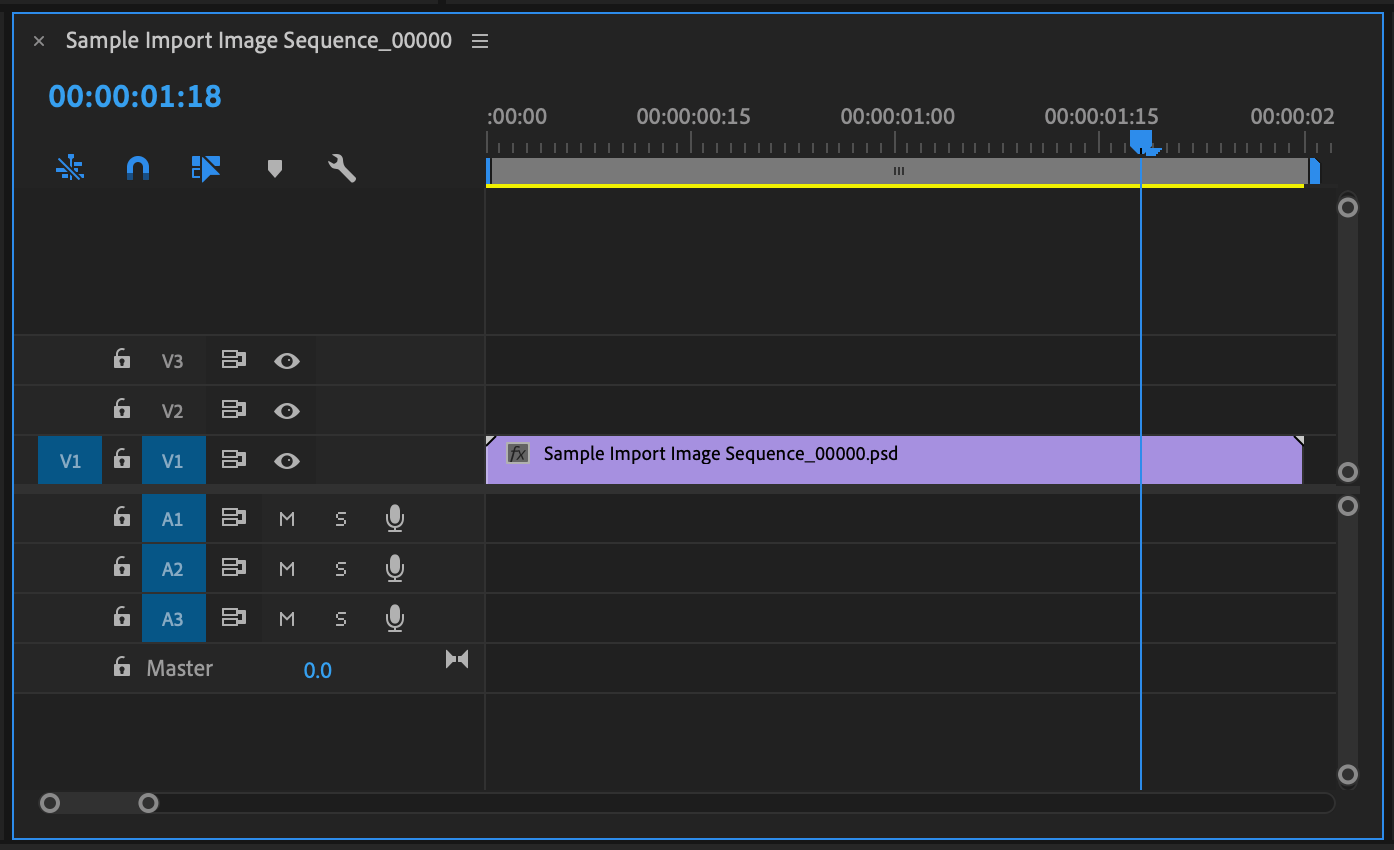Image resolution: width=1394 pixels, height=850 pixels.
Task: Solo audio track A3
Action: 340,618
